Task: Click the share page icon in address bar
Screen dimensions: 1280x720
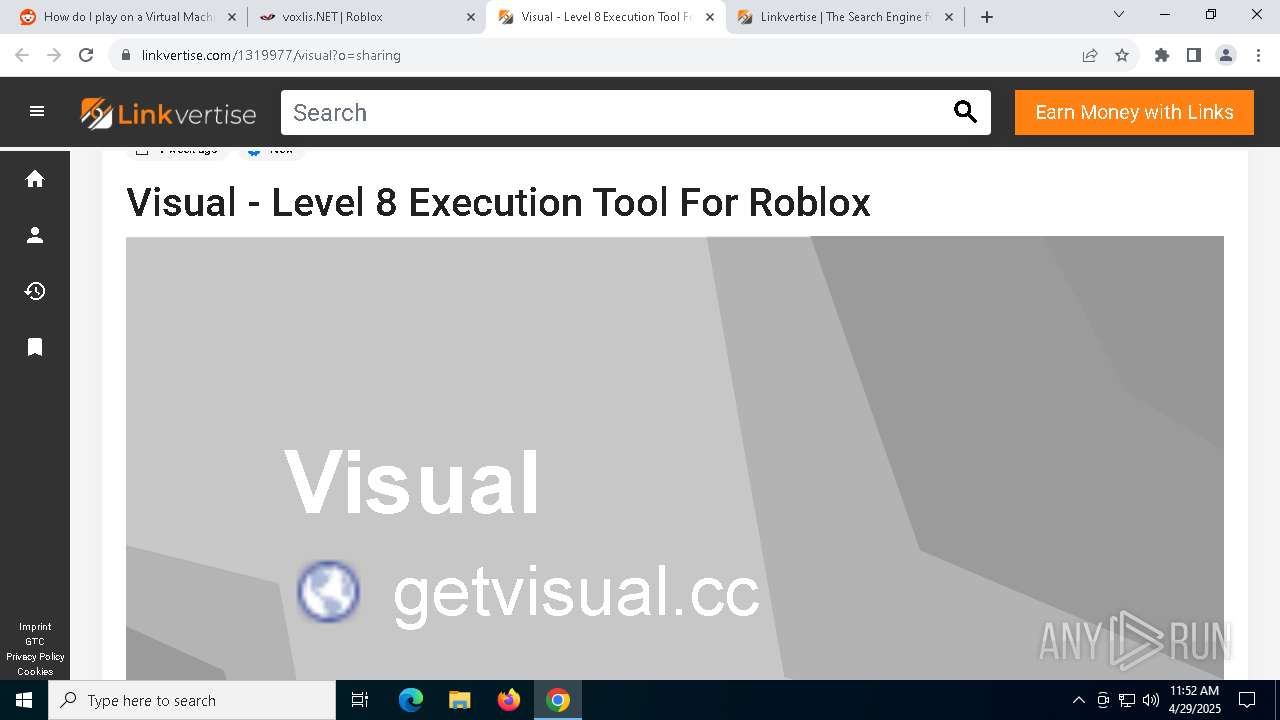Action: tap(1090, 55)
